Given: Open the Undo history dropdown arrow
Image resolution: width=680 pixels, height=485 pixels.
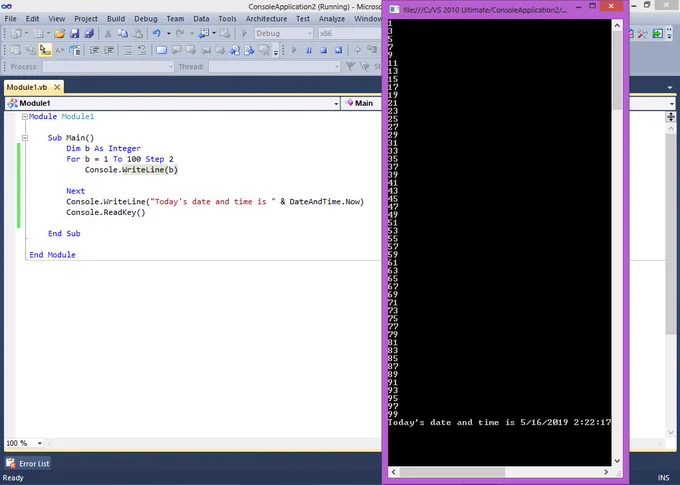Looking at the screenshot, I should tap(169, 33).
